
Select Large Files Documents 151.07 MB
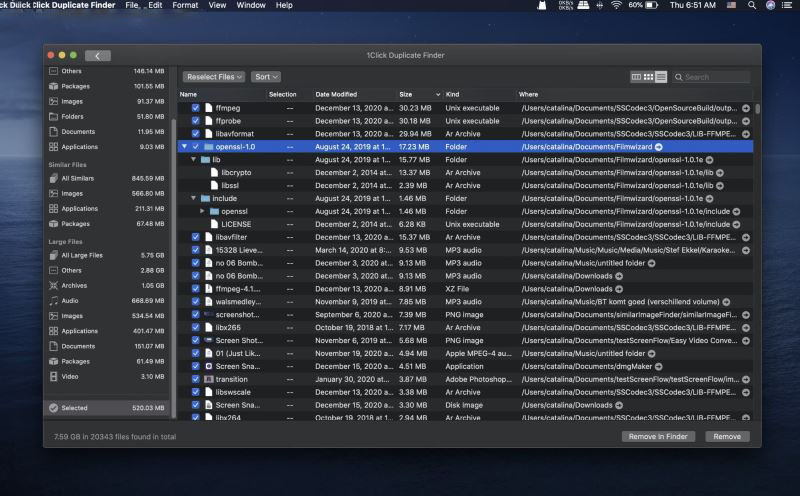click(x=107, y=346)
